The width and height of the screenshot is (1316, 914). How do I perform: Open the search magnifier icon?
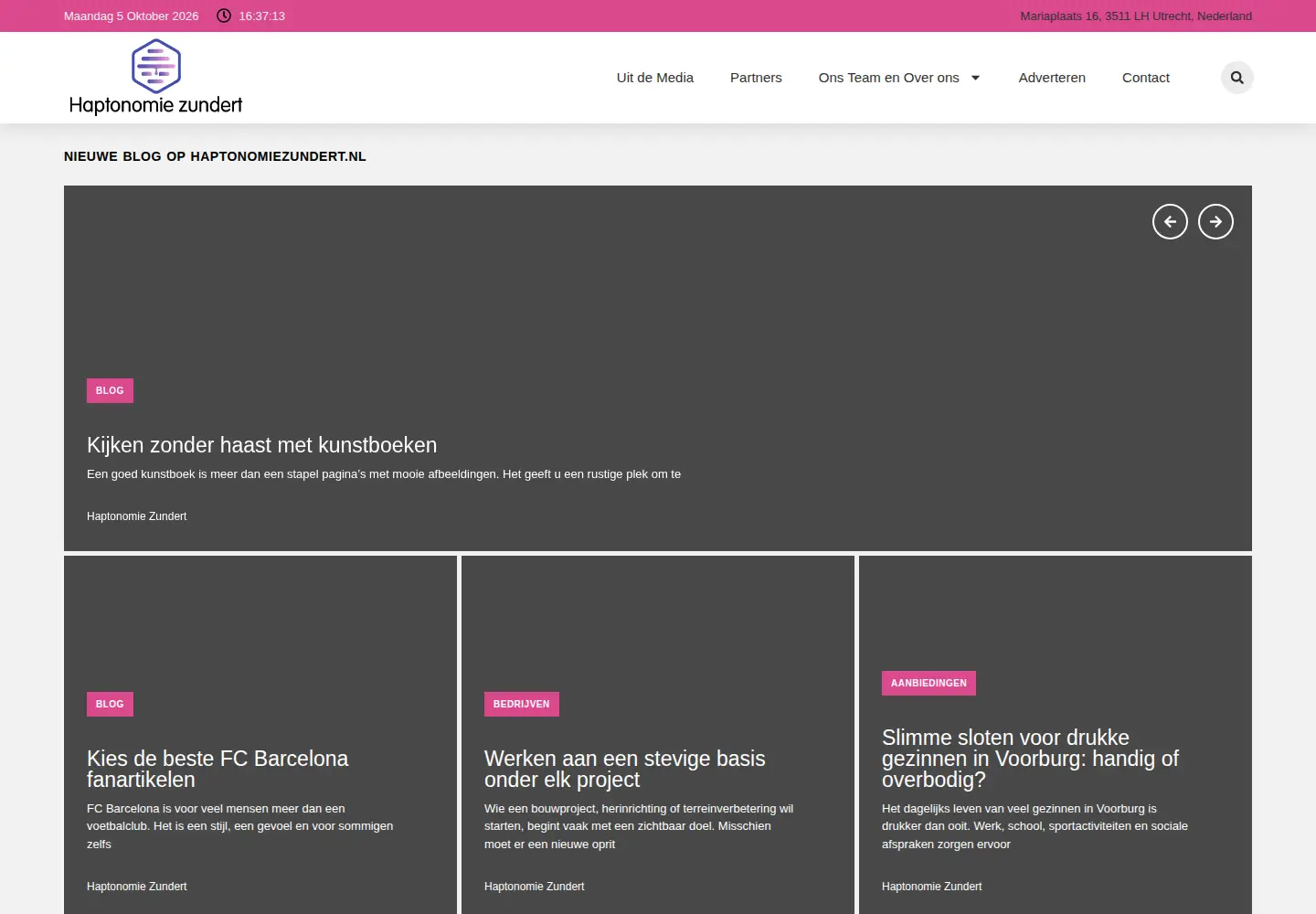(x=1236, y=78)
